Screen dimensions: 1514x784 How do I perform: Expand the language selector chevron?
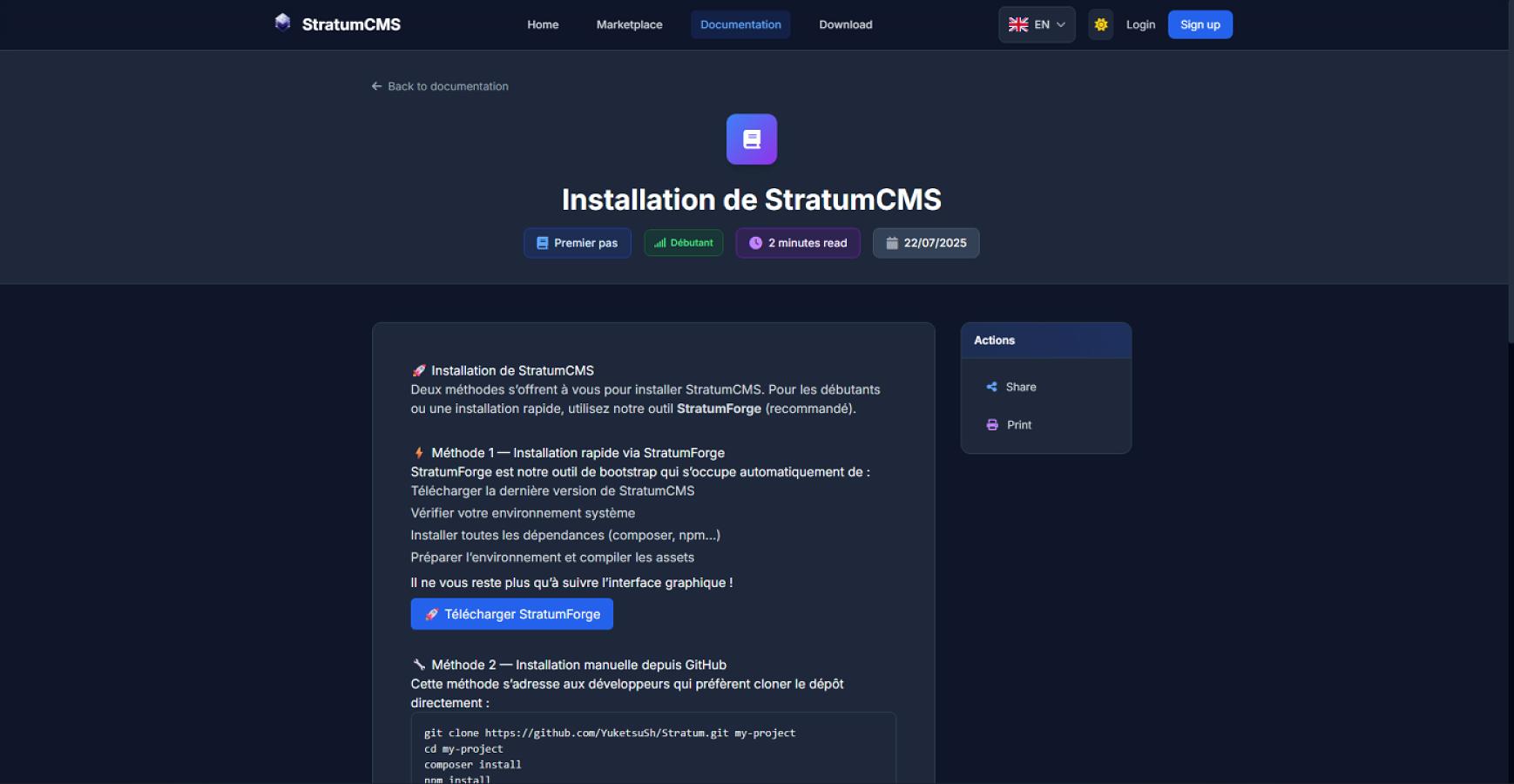pos(1060,24)
